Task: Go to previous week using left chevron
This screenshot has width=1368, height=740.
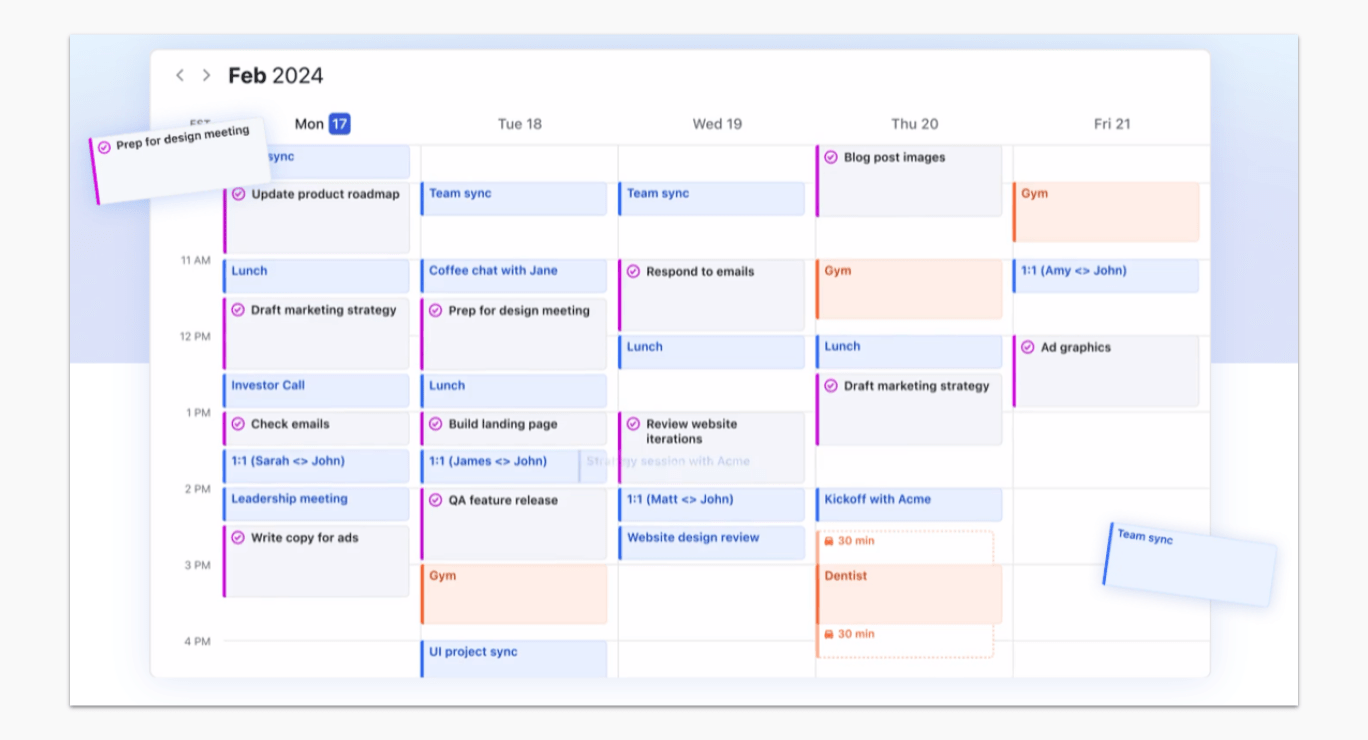Action: coord(180,75)
